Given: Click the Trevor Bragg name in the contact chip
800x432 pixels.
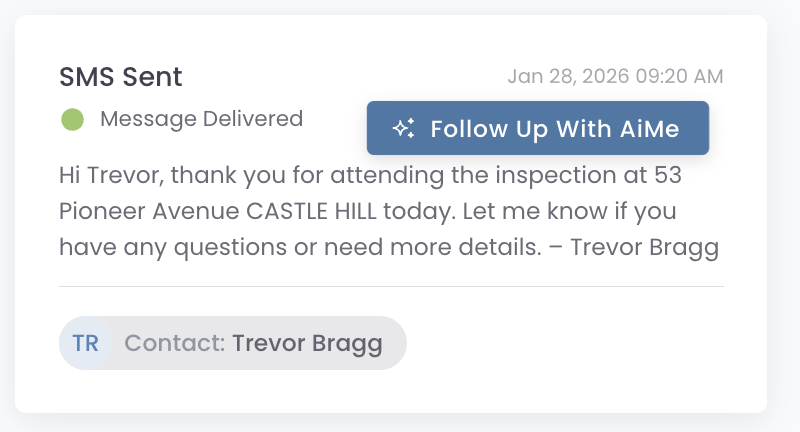Looking at the screenshot, I should pyautogui.click(x=307, y=344).
